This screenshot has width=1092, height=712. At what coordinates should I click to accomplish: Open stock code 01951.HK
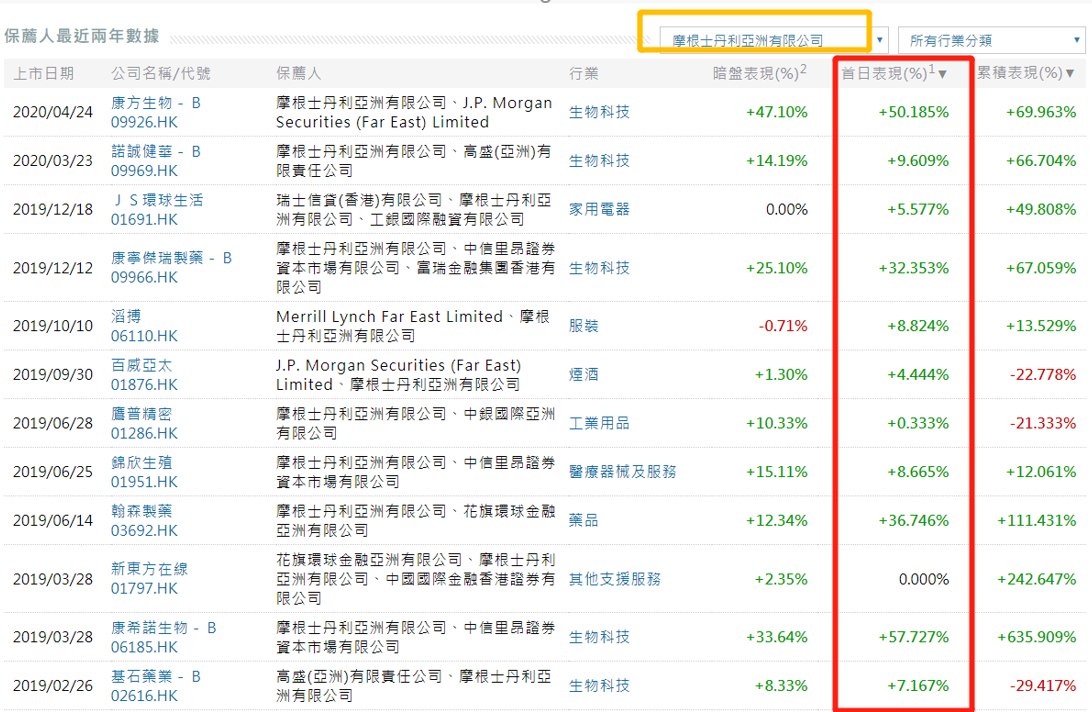(144, 482)
